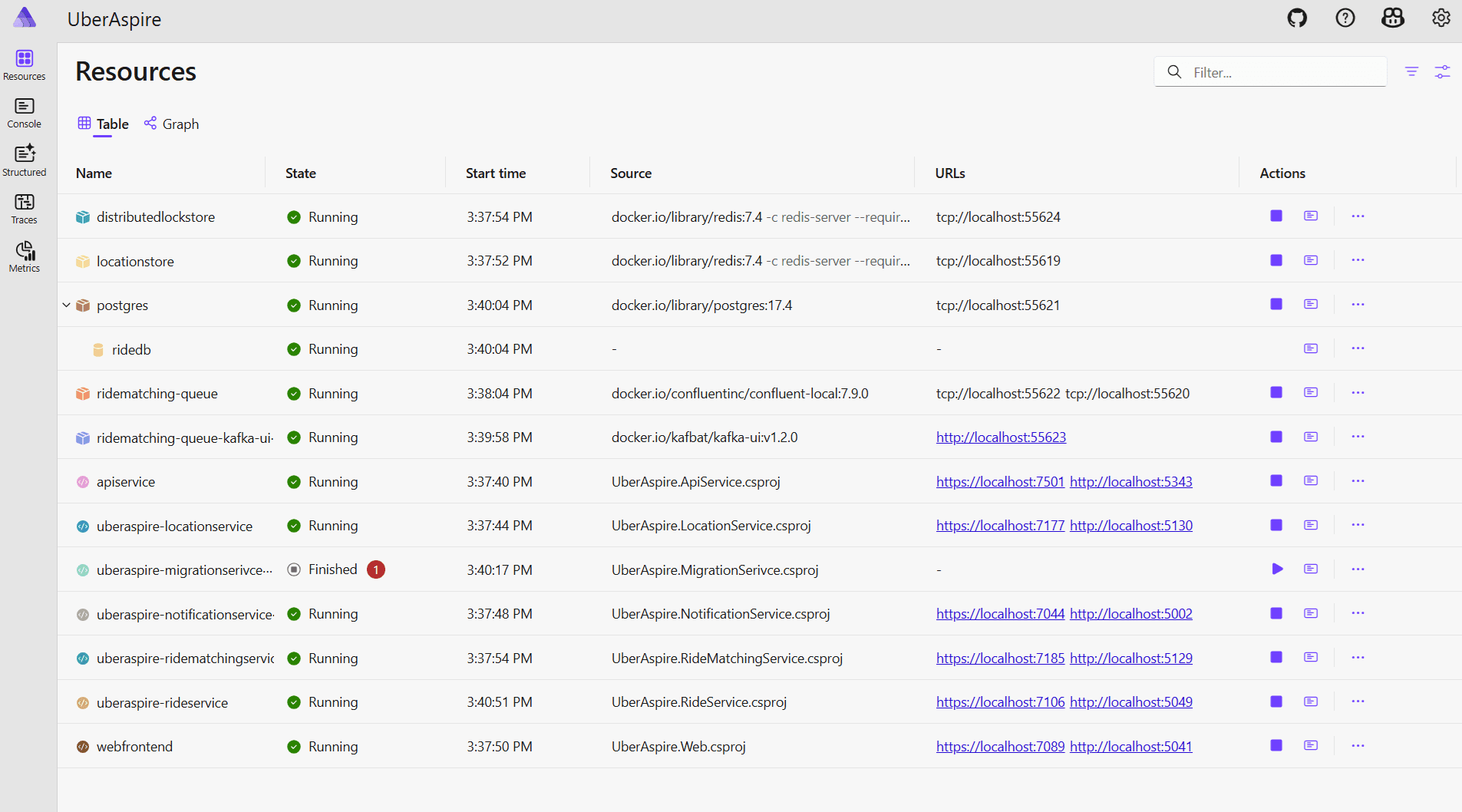The width and height of the screenshot is (1462, 812).
Task: View console logs for distributedlockstore
Action: point(1311,216)
